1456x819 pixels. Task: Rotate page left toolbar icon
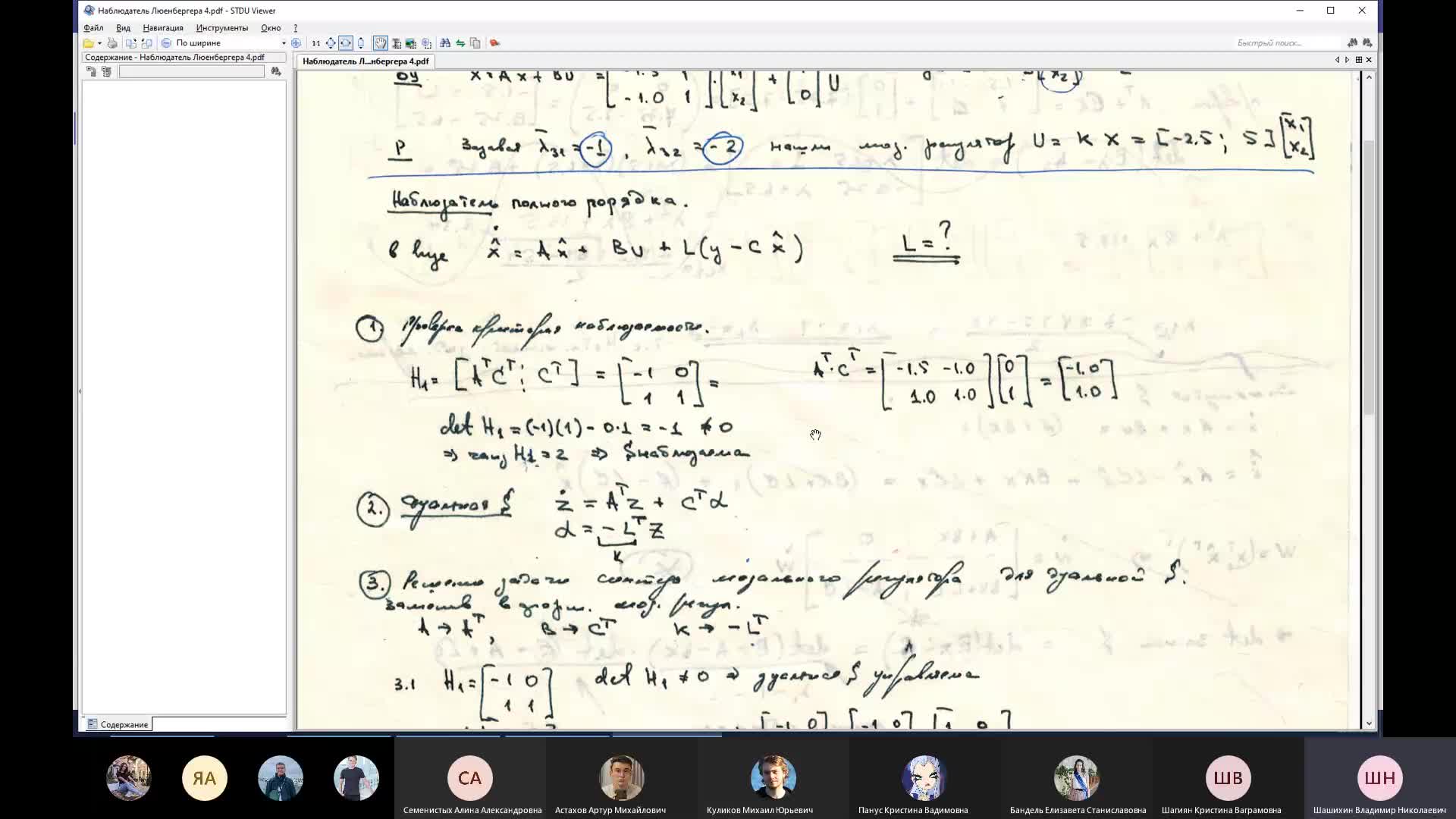click(131, 43)
